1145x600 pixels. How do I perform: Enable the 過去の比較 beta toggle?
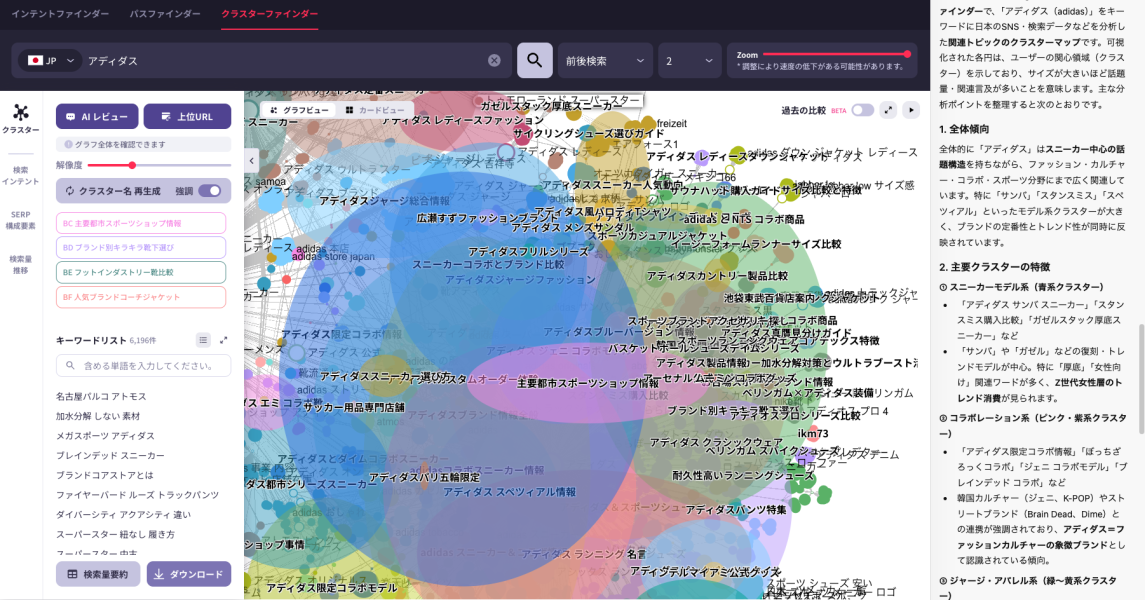[862, 110]
